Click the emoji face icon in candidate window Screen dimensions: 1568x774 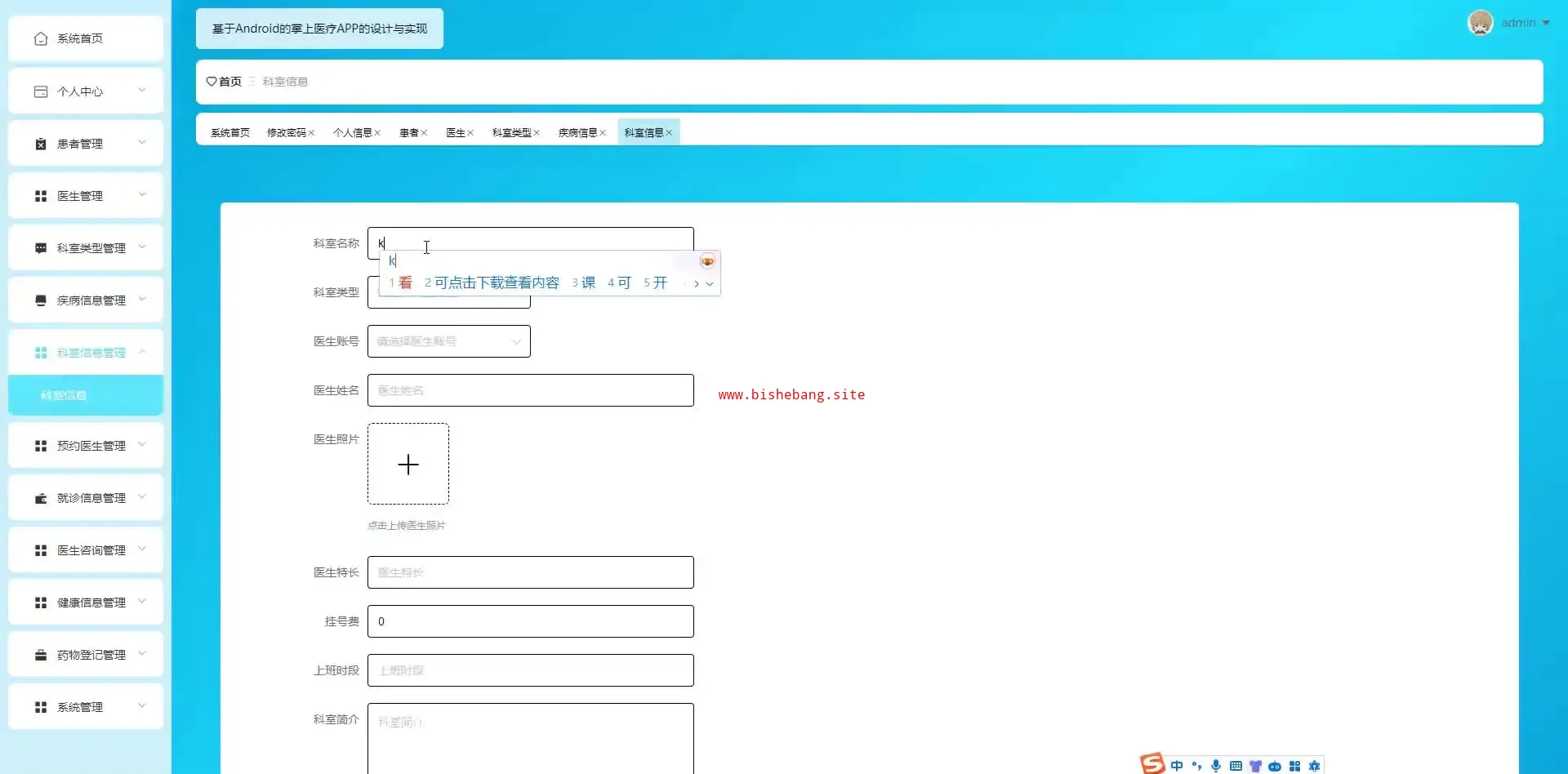707,261
